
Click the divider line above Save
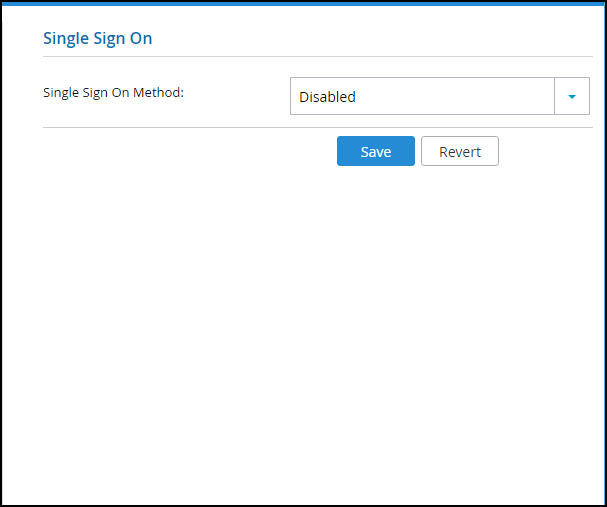click(x=318, y=127)
